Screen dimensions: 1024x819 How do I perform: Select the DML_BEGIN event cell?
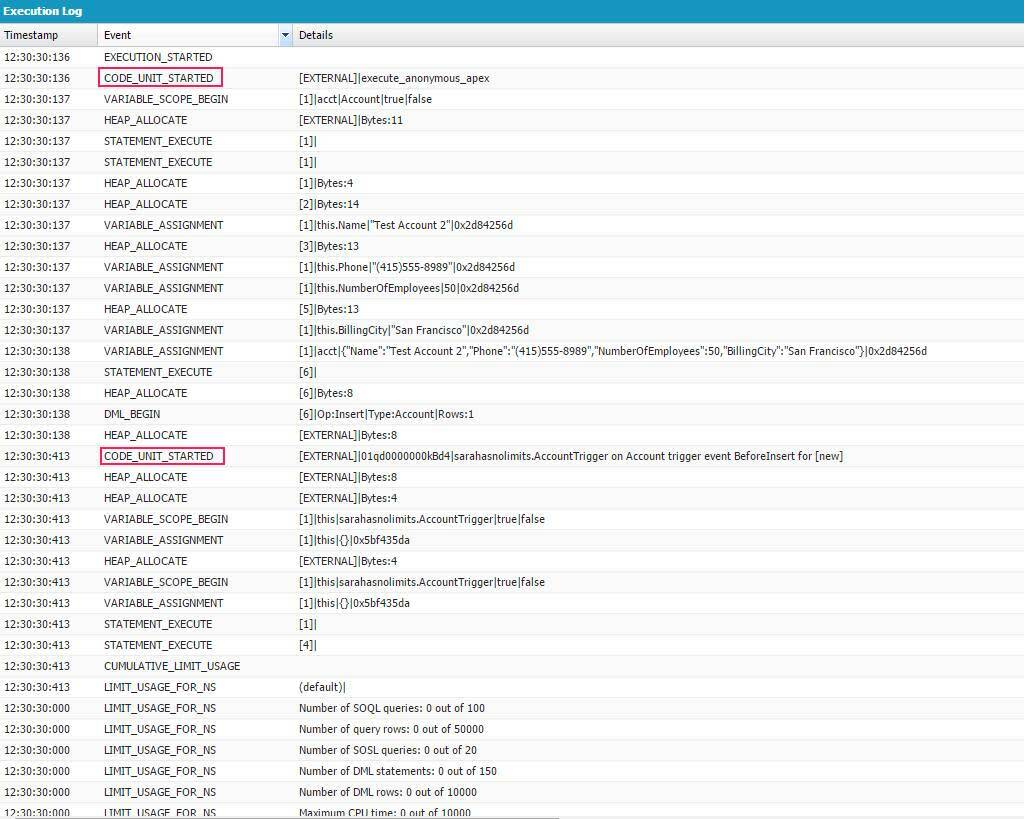(x=132, y=414)
